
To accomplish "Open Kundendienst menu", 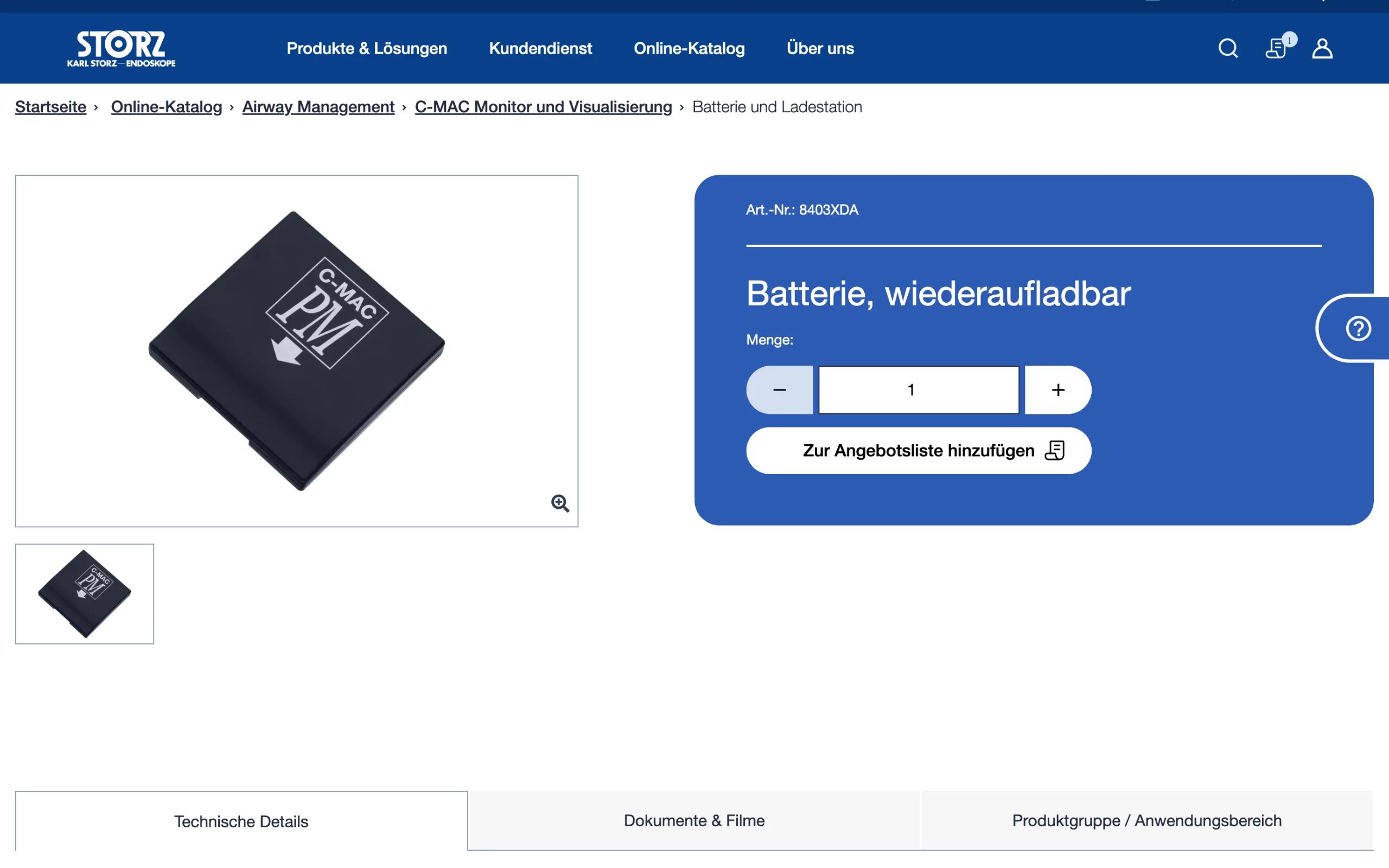I will 540,48.
